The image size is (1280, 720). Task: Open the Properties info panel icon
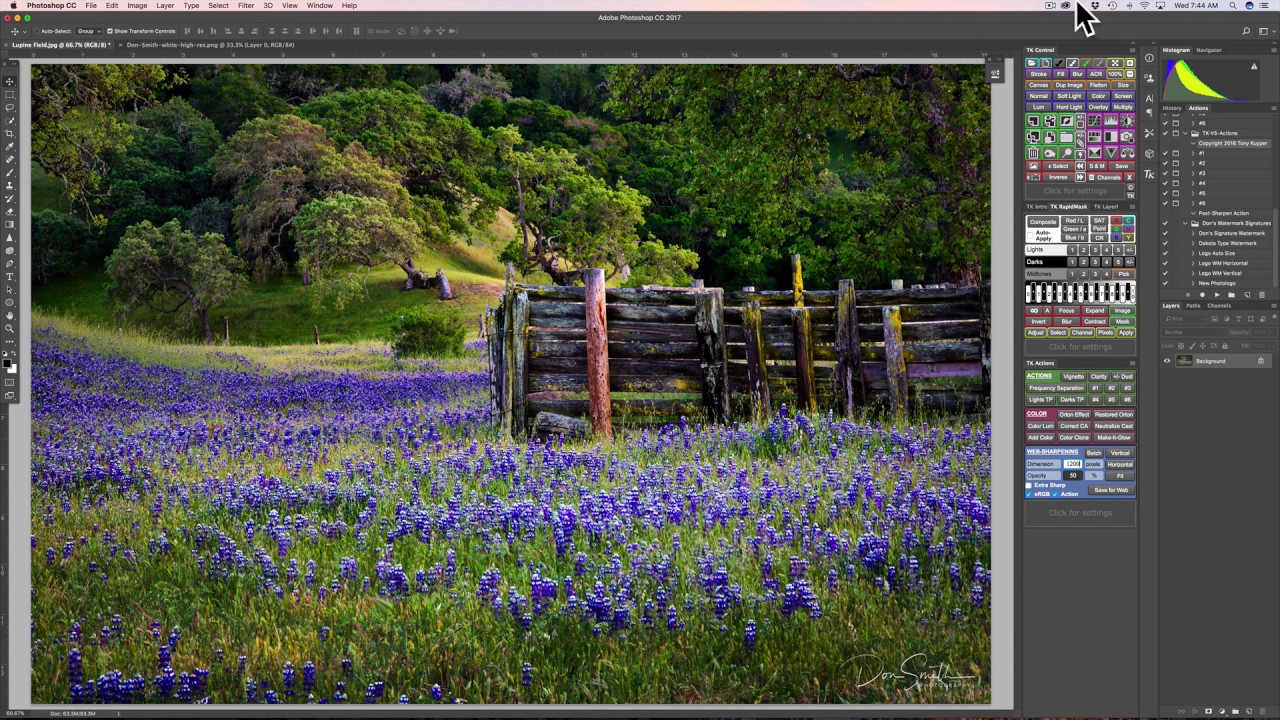(x=1149, y=58)
